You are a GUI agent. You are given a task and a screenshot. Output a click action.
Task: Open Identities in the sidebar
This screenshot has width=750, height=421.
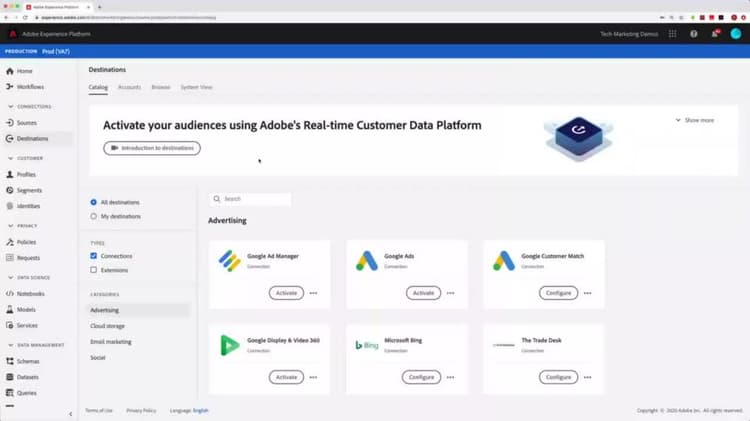[x=23, y=206]
